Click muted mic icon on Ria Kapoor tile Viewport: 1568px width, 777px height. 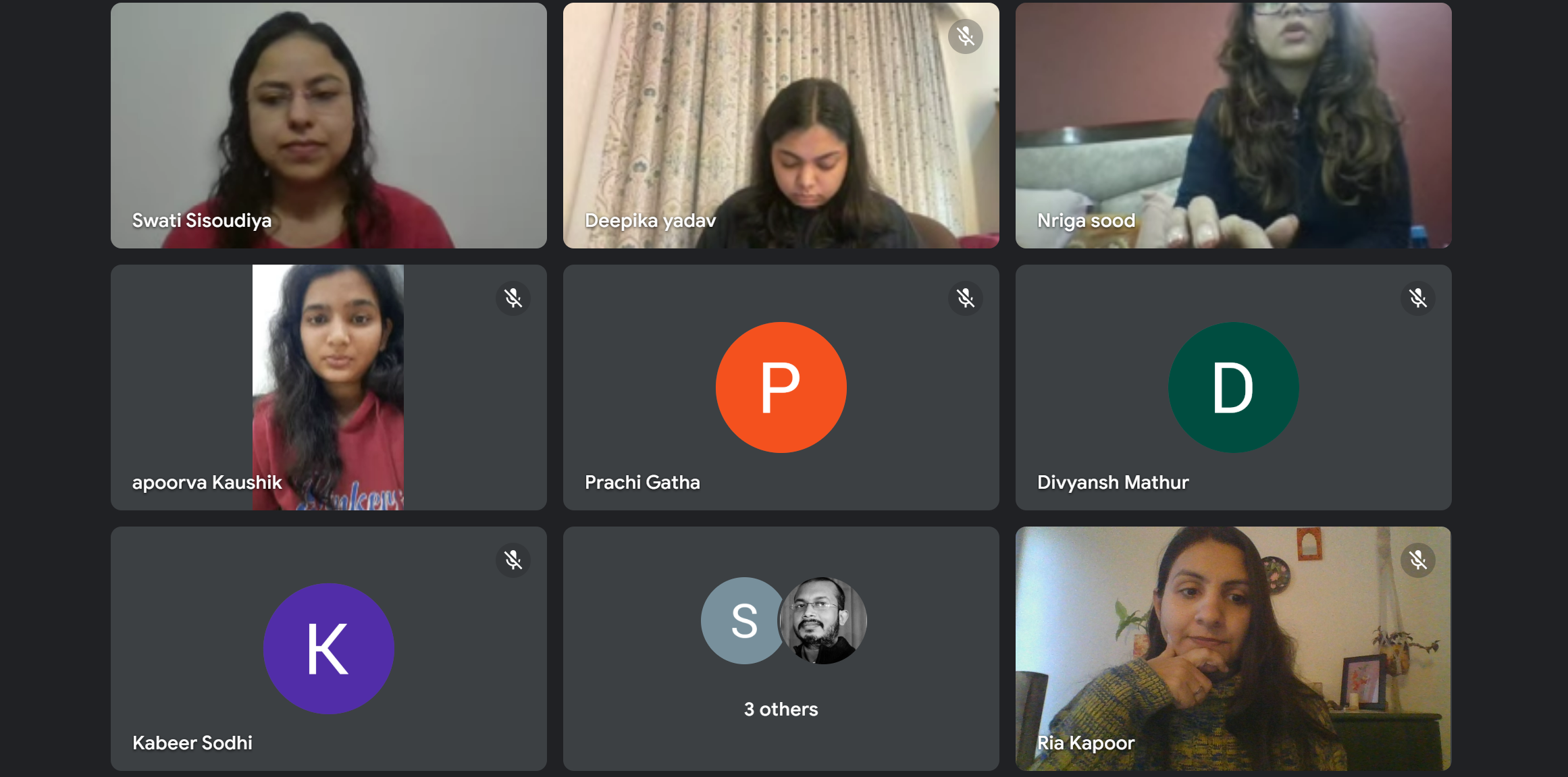pos(1417,560)
